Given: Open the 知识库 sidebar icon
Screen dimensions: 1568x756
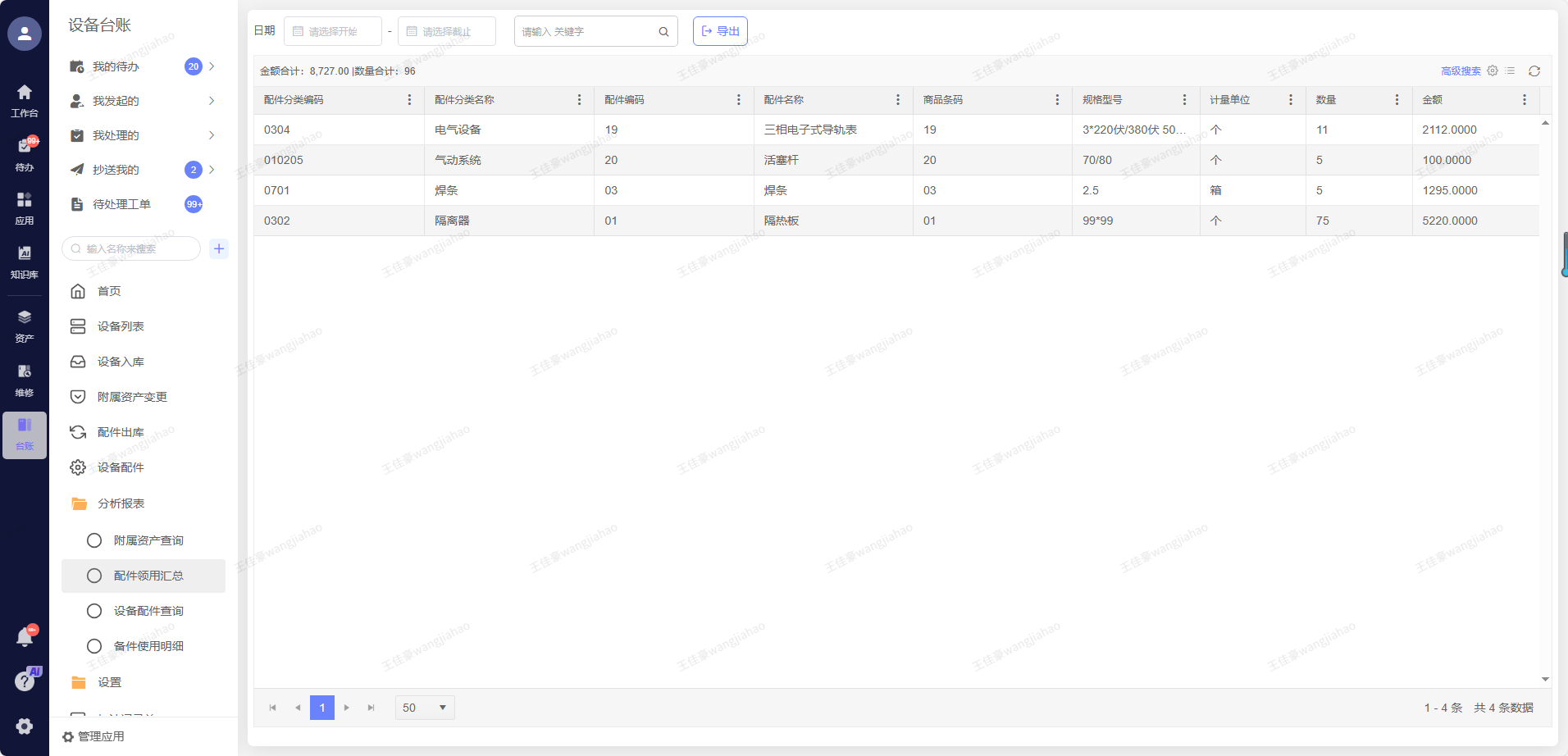Looking at the screenshot, I should 25,261.
